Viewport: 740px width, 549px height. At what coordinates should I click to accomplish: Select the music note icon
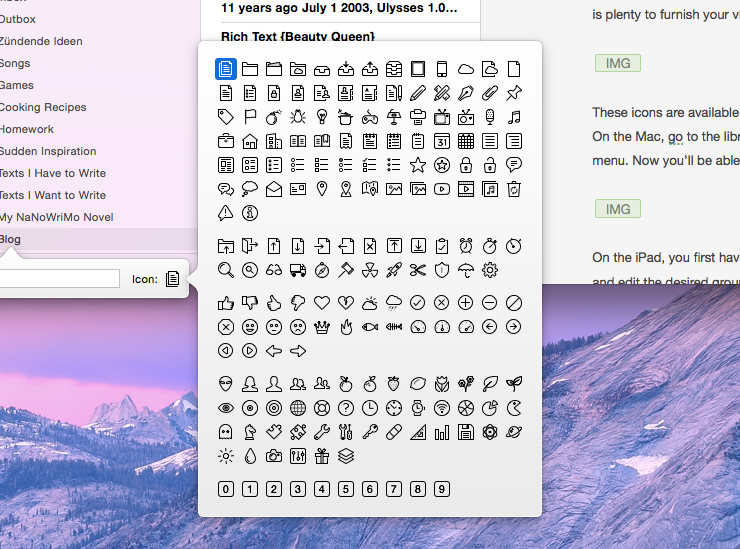click(x=514, y=117)
